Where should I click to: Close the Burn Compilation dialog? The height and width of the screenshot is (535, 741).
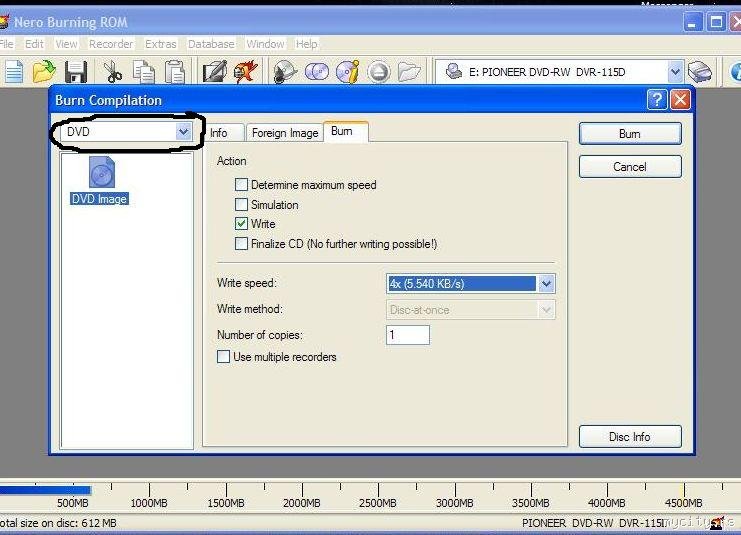(x=681, y=100)
